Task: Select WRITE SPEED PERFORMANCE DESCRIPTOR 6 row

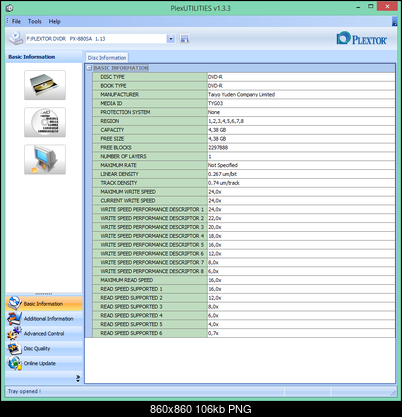Action: [244, 253]
